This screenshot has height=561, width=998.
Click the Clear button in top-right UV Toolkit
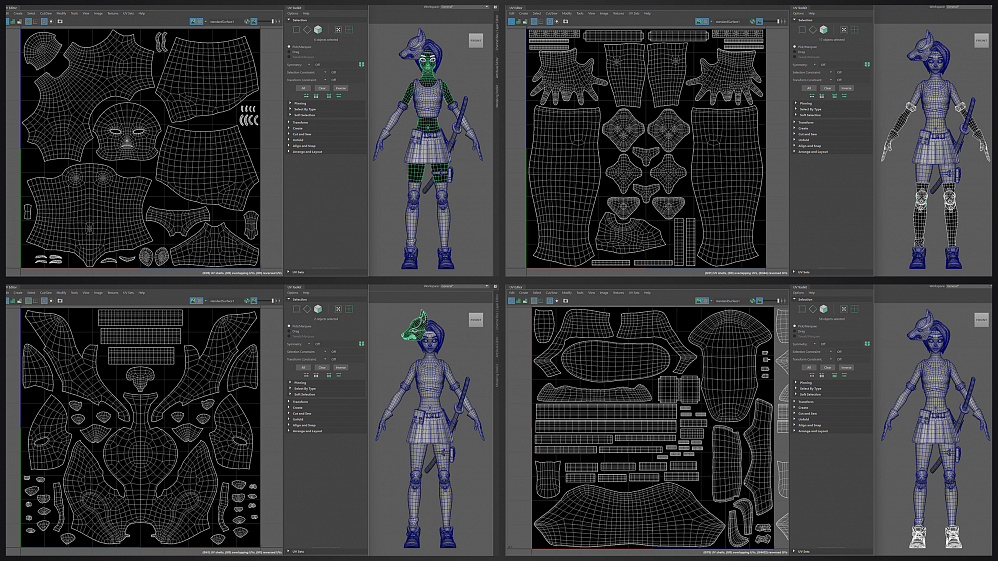click(x=827, y=88)
